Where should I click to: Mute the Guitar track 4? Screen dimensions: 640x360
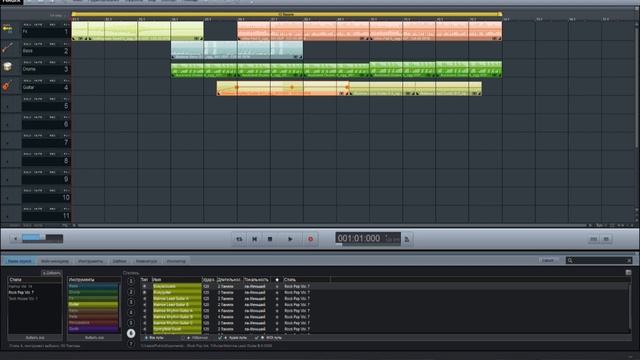coord(38,81)
